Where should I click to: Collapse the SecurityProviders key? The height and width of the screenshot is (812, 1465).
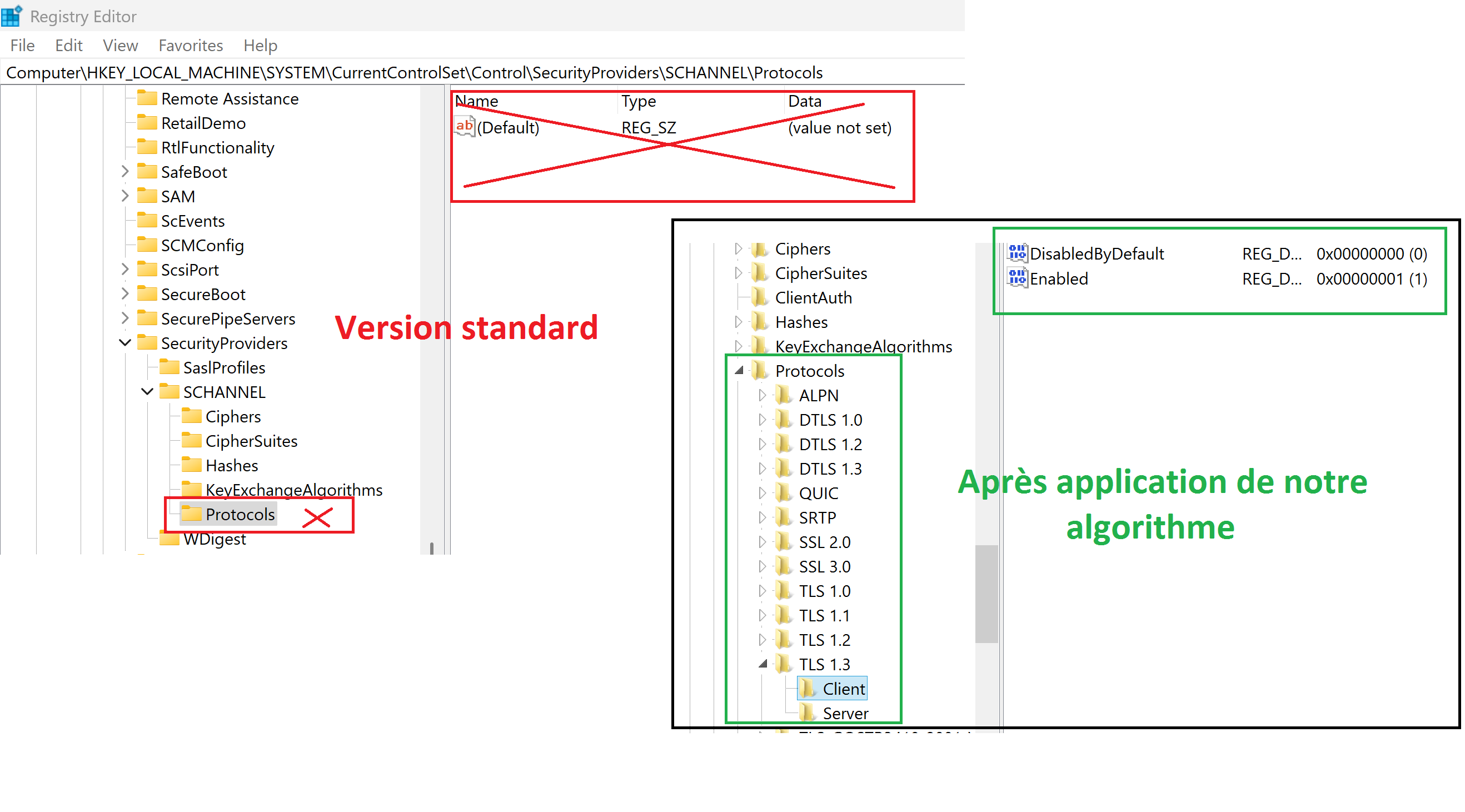coord(125,343)
